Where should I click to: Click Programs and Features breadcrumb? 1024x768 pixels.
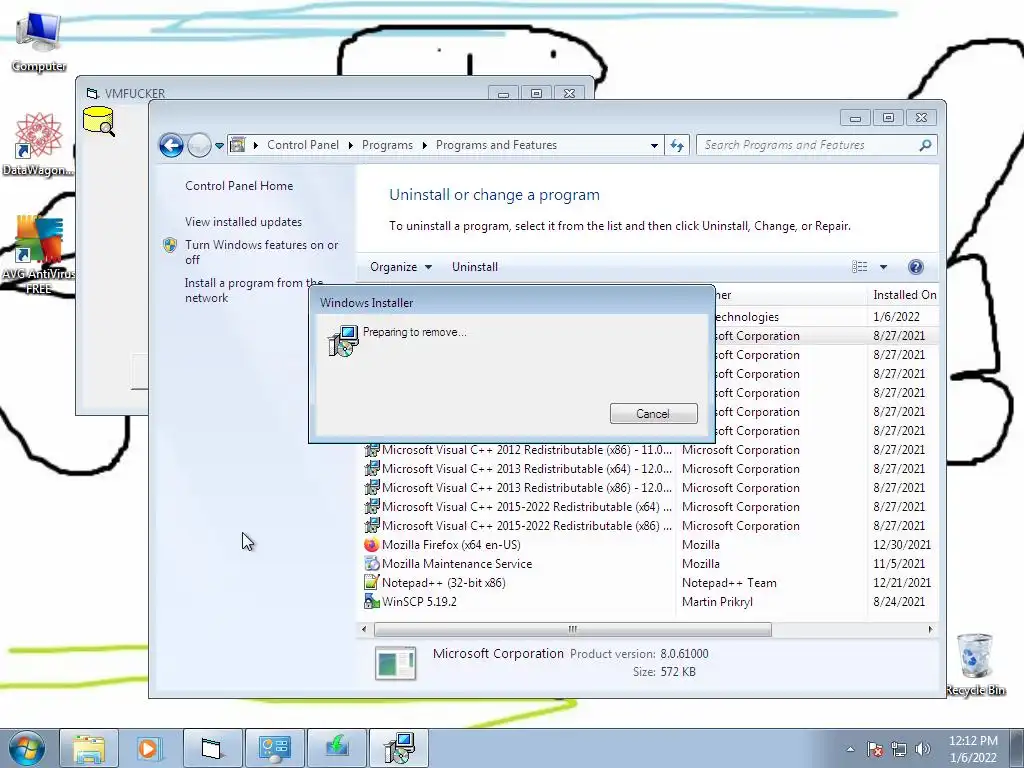tap(496, 145)
